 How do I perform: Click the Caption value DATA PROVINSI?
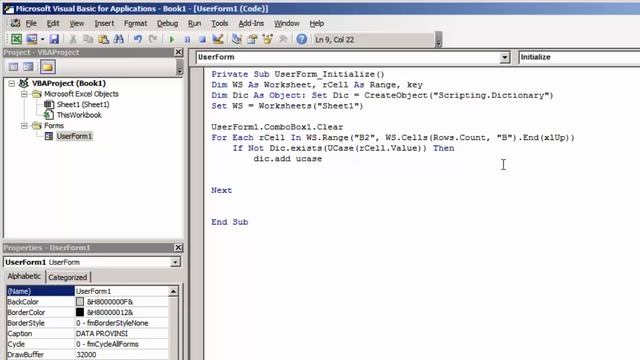[x=102, y=333]
